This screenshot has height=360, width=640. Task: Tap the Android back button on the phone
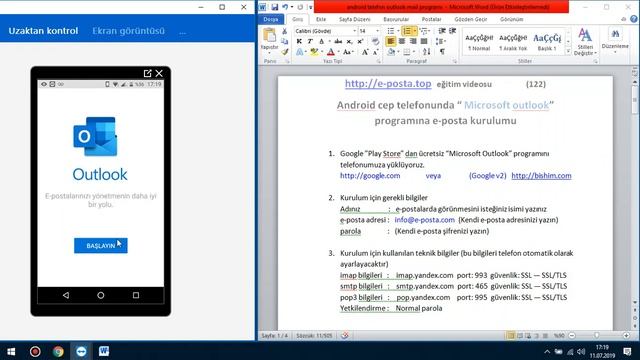(x=66, y=295)
